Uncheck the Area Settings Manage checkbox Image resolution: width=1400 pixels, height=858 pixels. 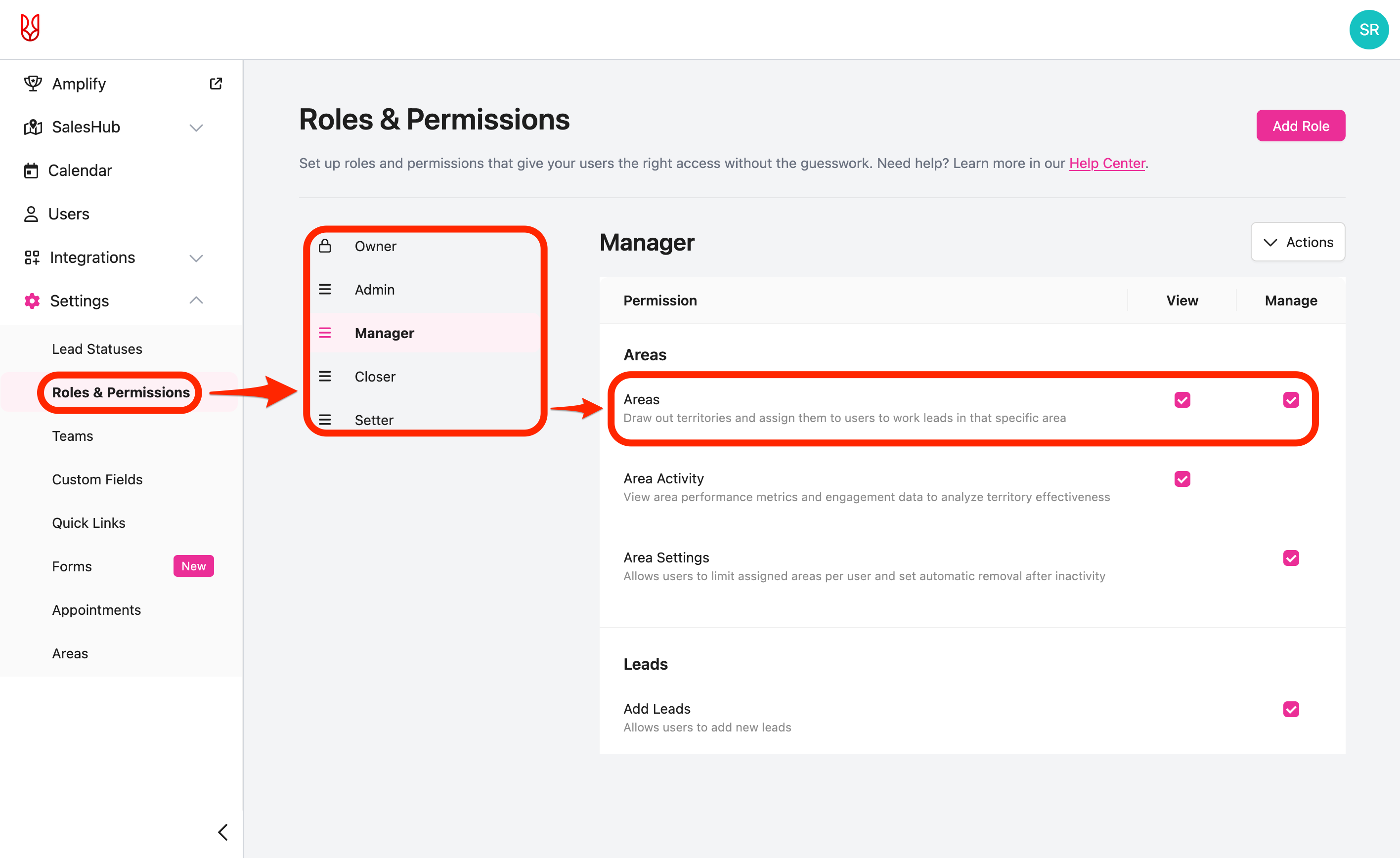pos(1290,558)
